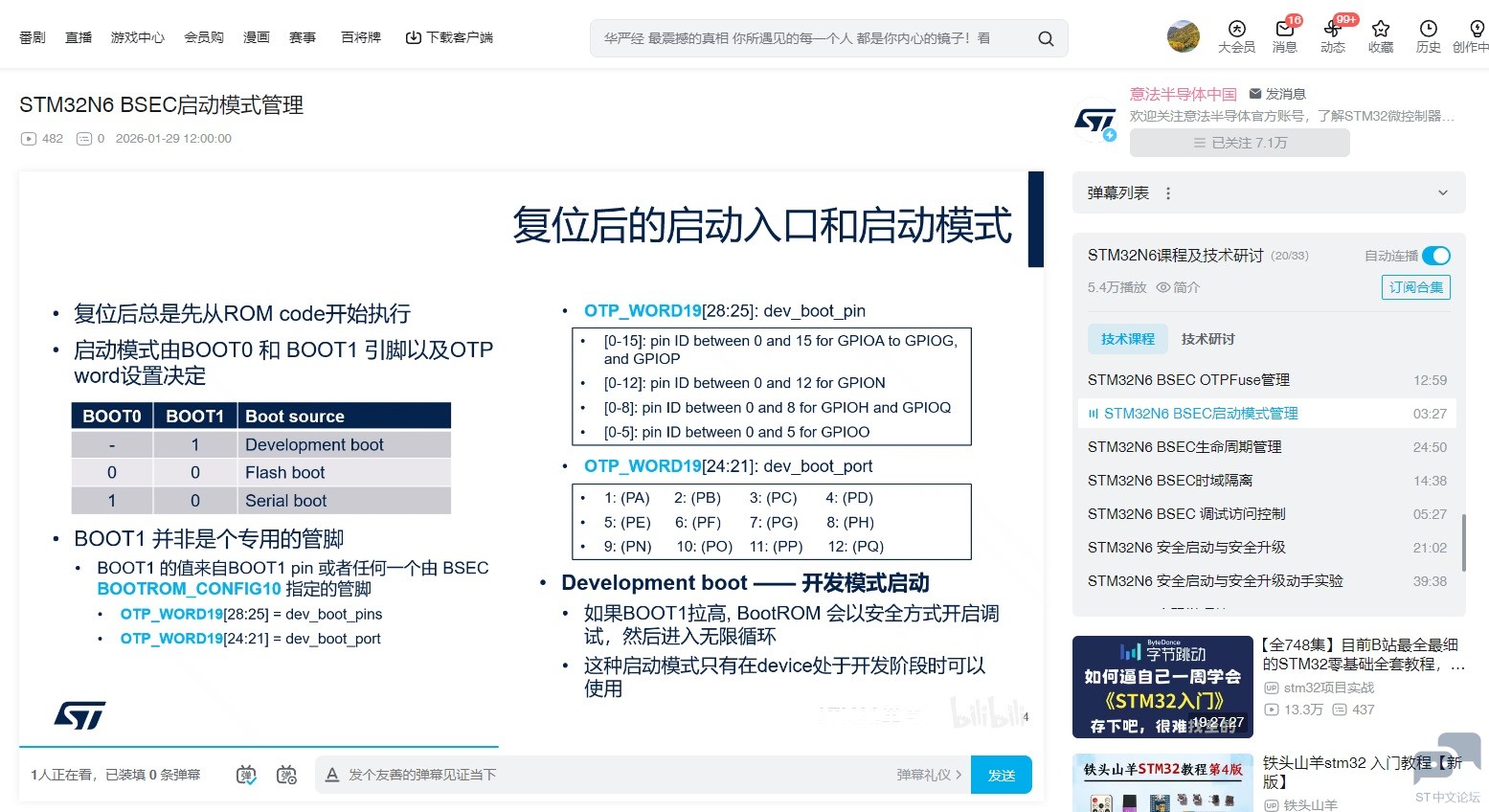The height and width of the screenshot is (812, 1489).
Task: Open 百将牌 in top navigation
Action: (361, 37)
